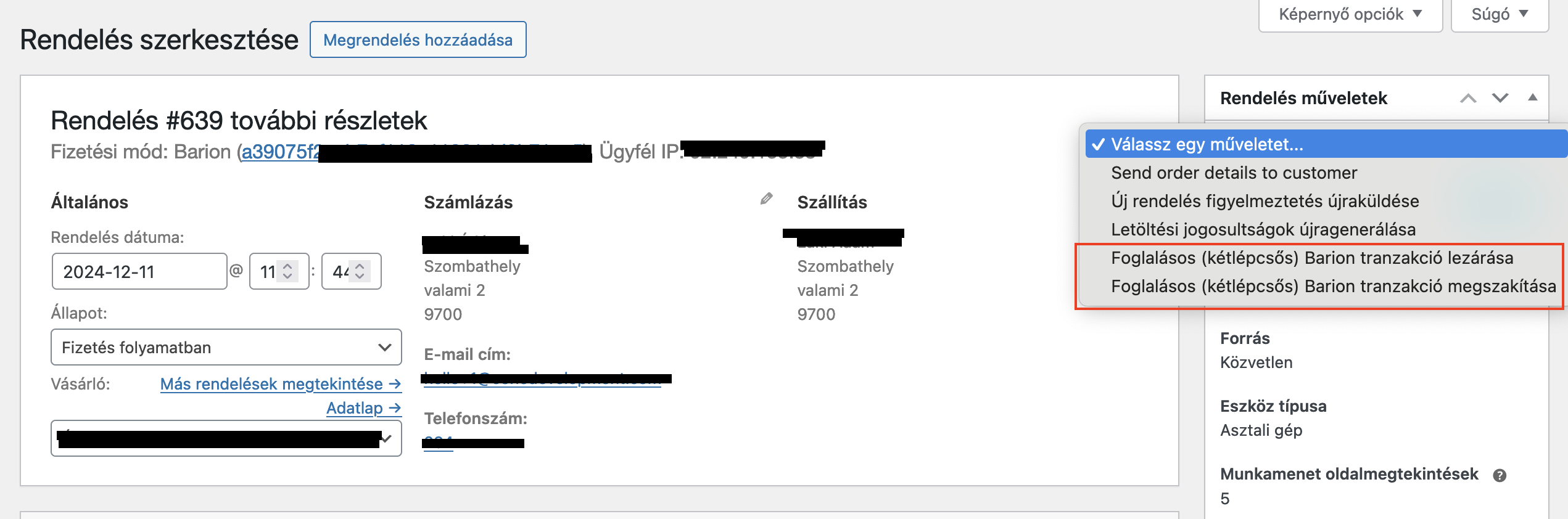Click the order date input field
The height and width of the screenshot is (519, 1568).
tap(139, 271)
